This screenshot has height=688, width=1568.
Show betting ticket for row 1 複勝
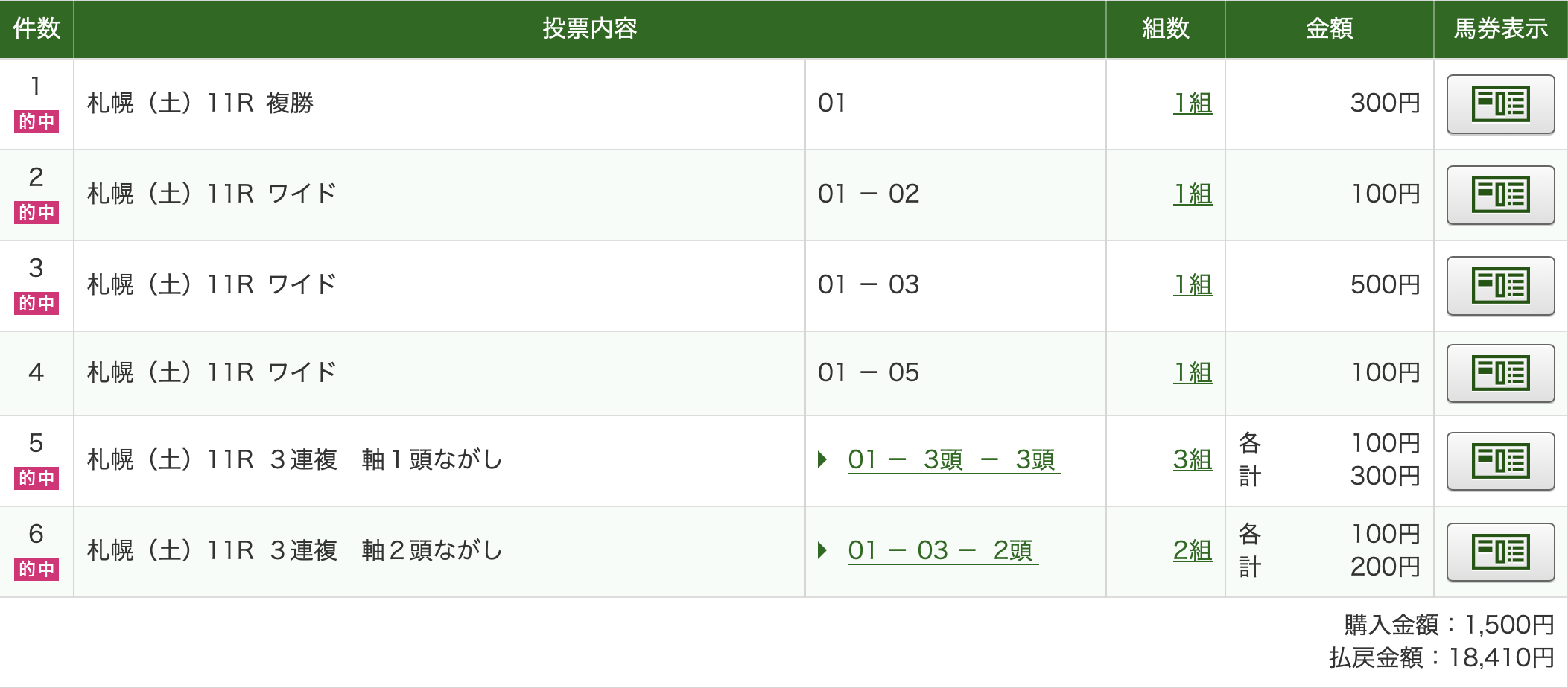pos(1500,104)
